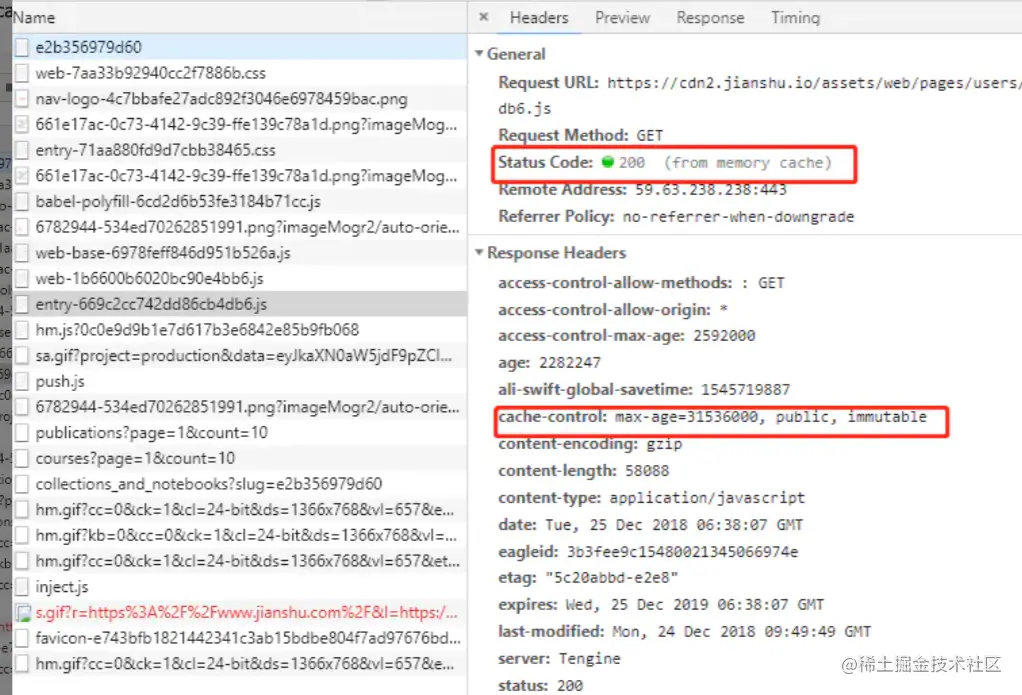Image resolution: width=1022 pixels, height=695 pixels.
Task: Switch to the Preview tab
Action: point(622,17)
